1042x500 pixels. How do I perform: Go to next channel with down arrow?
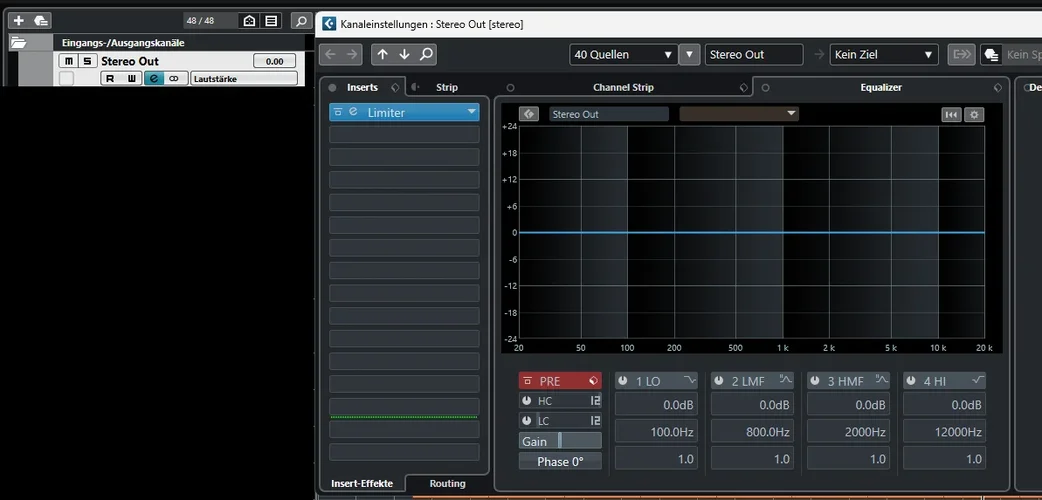404,55
